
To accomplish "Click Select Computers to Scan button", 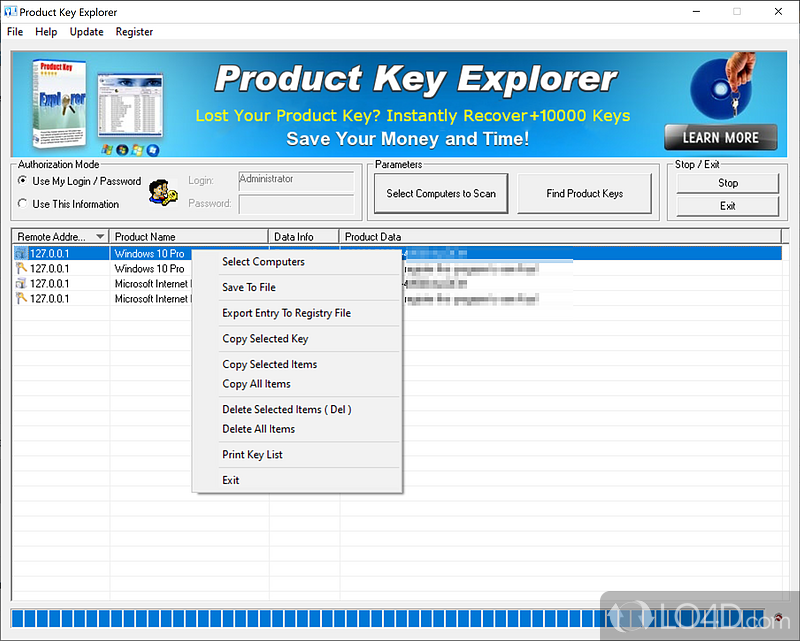I will pos(441,193).
